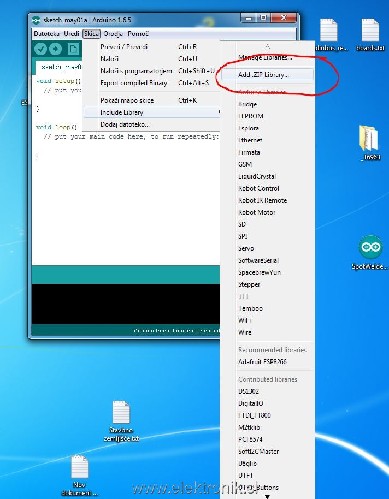Screen dimensions: 389x499
Task: Select the SPI library
Action: point(243,236)
